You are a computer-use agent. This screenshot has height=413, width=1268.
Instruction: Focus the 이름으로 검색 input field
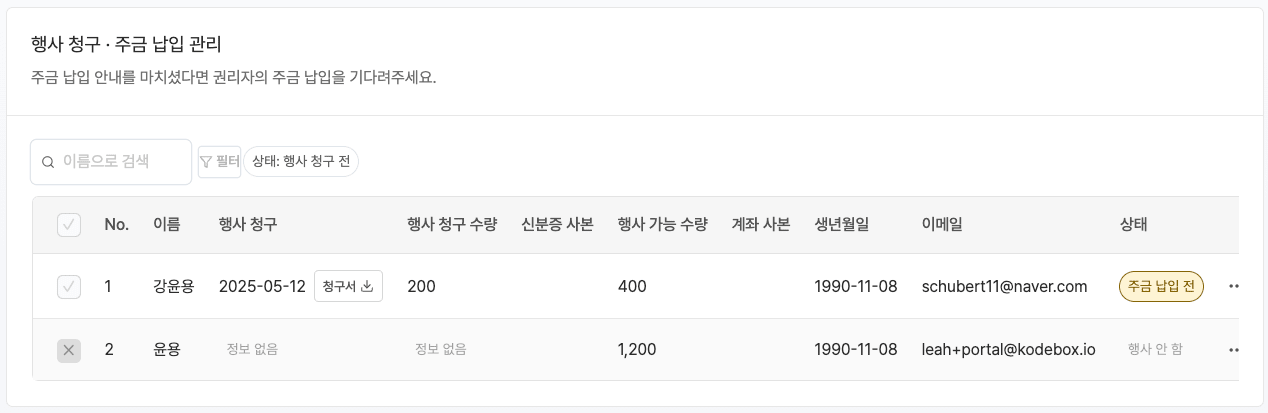pyautogui.click(x=120, y=161)
